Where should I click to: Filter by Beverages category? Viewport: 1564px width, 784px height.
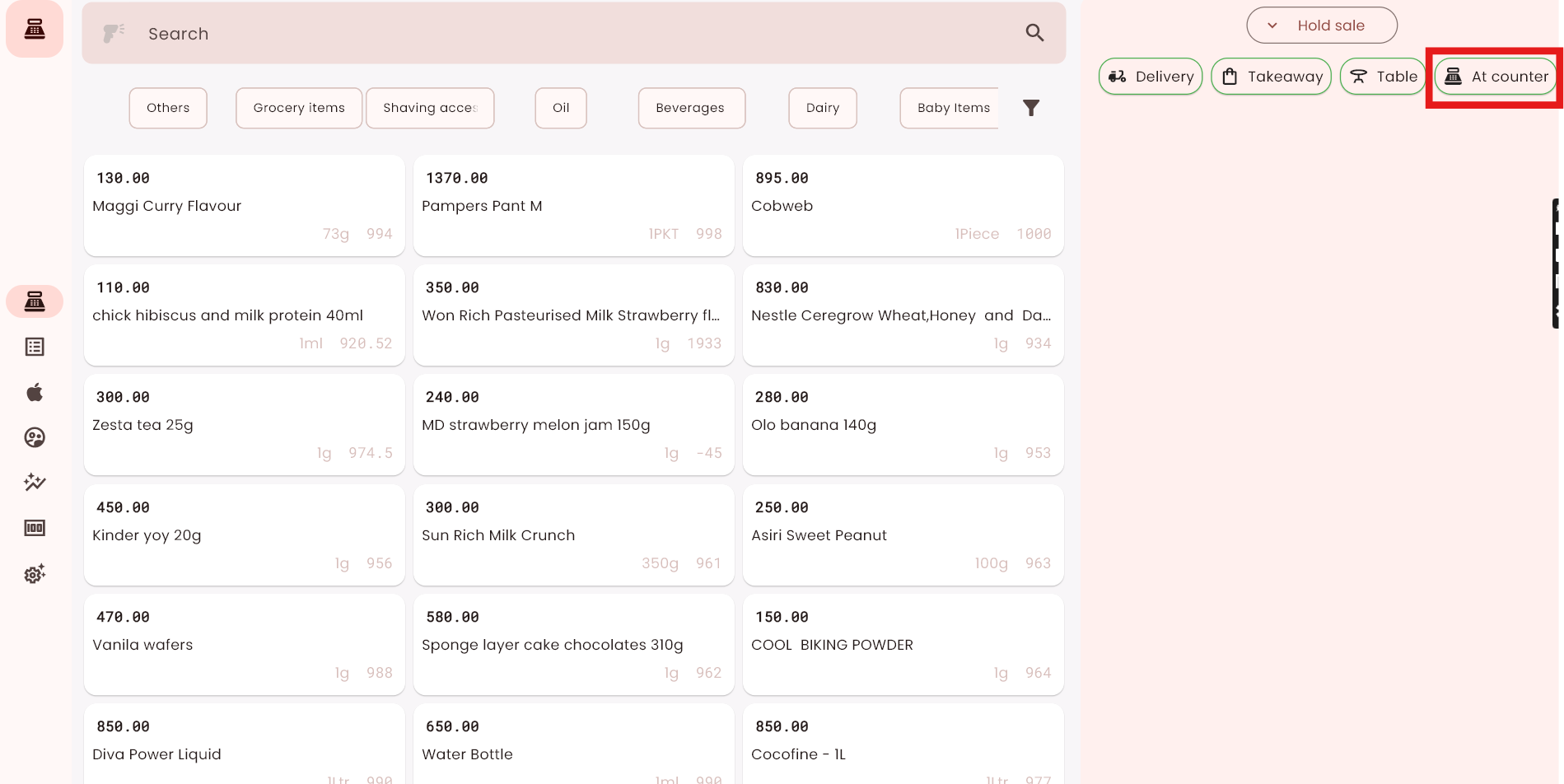point(690,108)
